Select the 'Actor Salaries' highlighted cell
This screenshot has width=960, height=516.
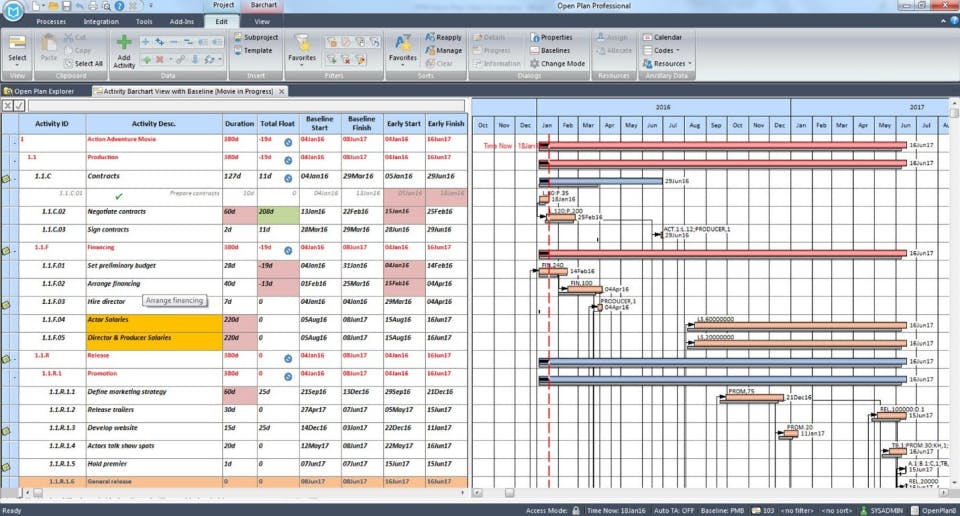pyautogui.click(x=154, y=323)
